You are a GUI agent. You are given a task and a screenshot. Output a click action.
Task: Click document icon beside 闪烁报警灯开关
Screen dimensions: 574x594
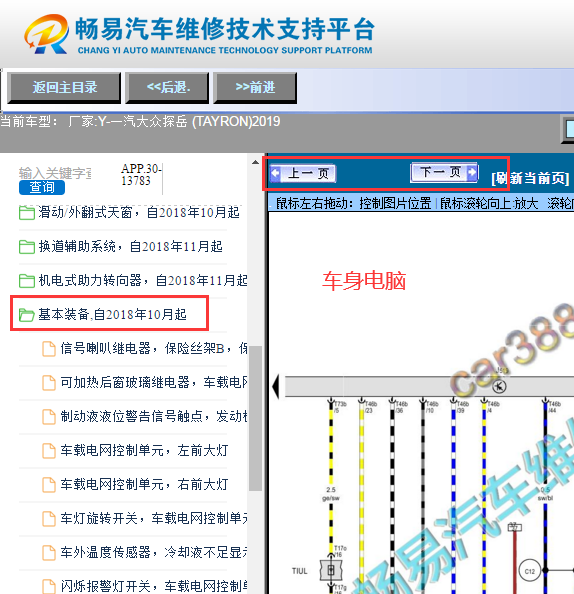pos(48,586)
